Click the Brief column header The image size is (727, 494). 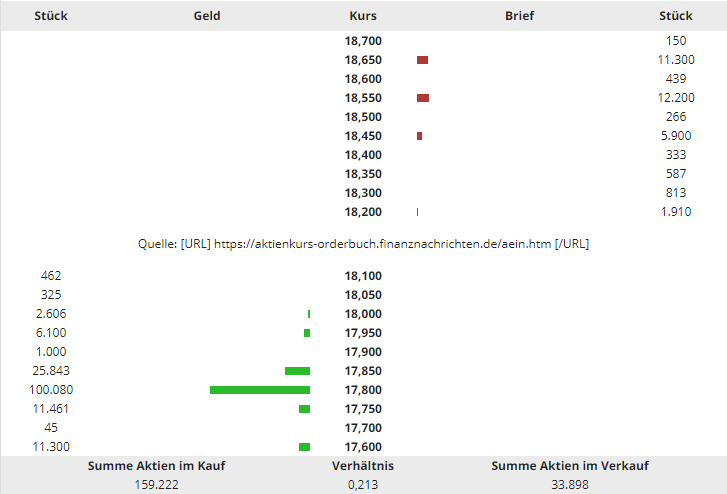pos(519,16)
